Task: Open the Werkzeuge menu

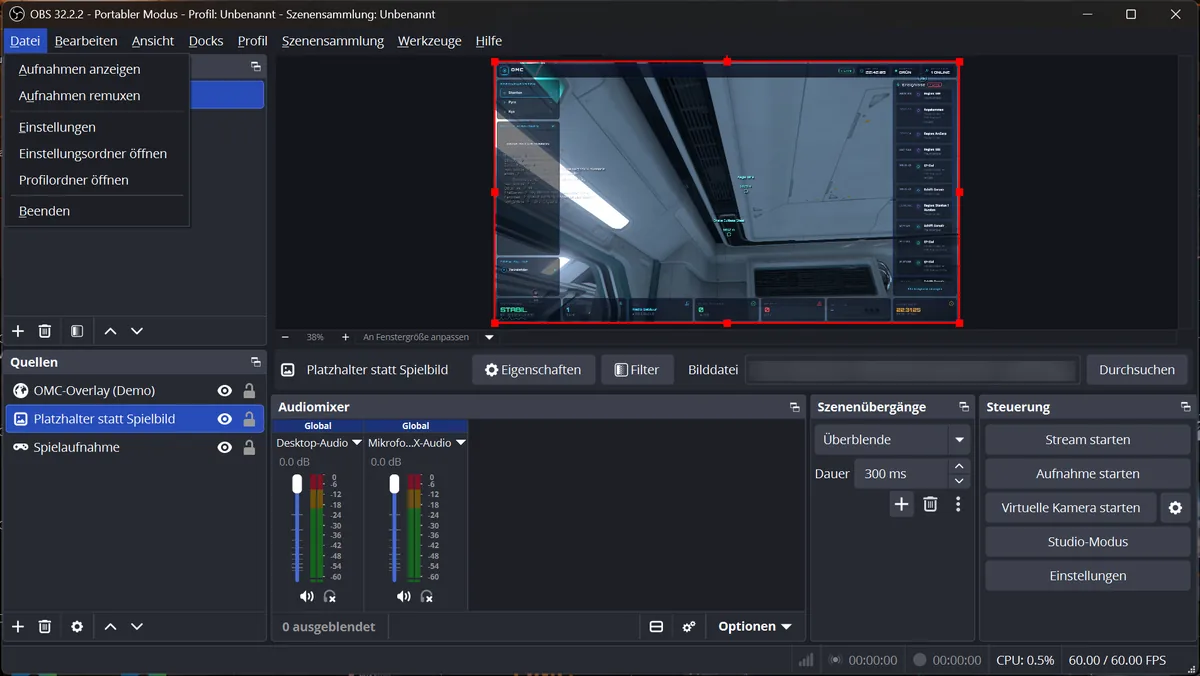Action: pos(429,41)
